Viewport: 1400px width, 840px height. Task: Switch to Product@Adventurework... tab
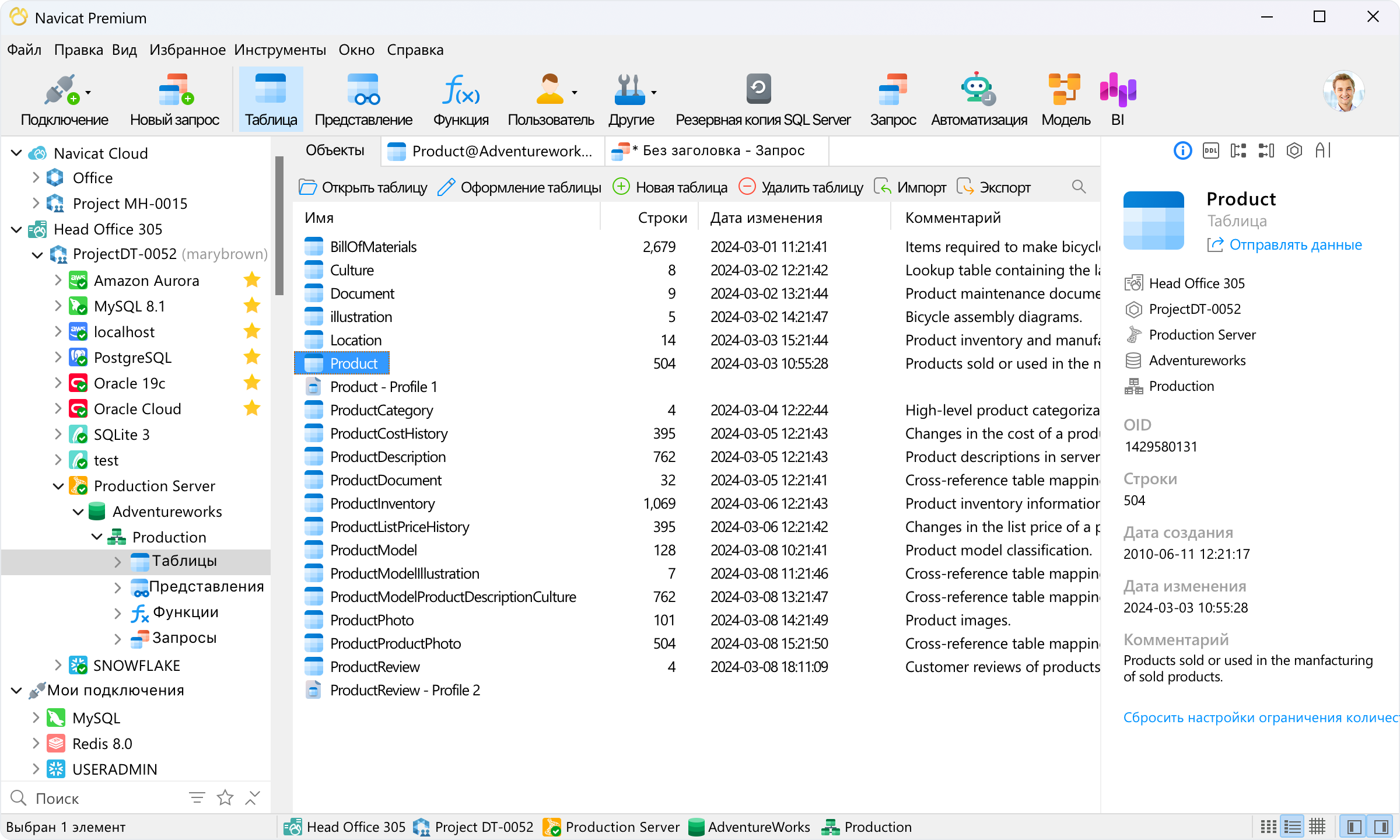pyautogui.click(x=492, y=151)
